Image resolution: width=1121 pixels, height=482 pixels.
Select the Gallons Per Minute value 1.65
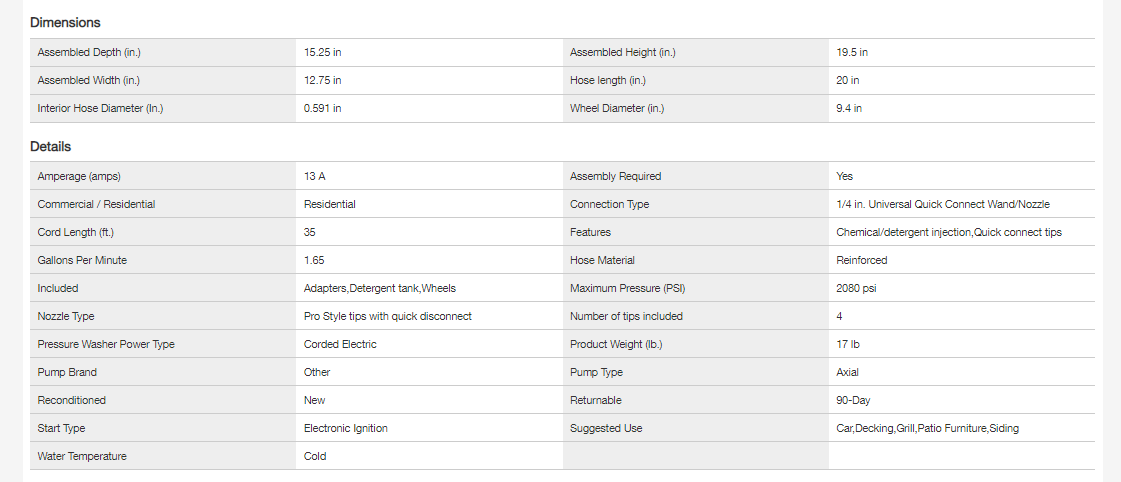tap(314, 260)
